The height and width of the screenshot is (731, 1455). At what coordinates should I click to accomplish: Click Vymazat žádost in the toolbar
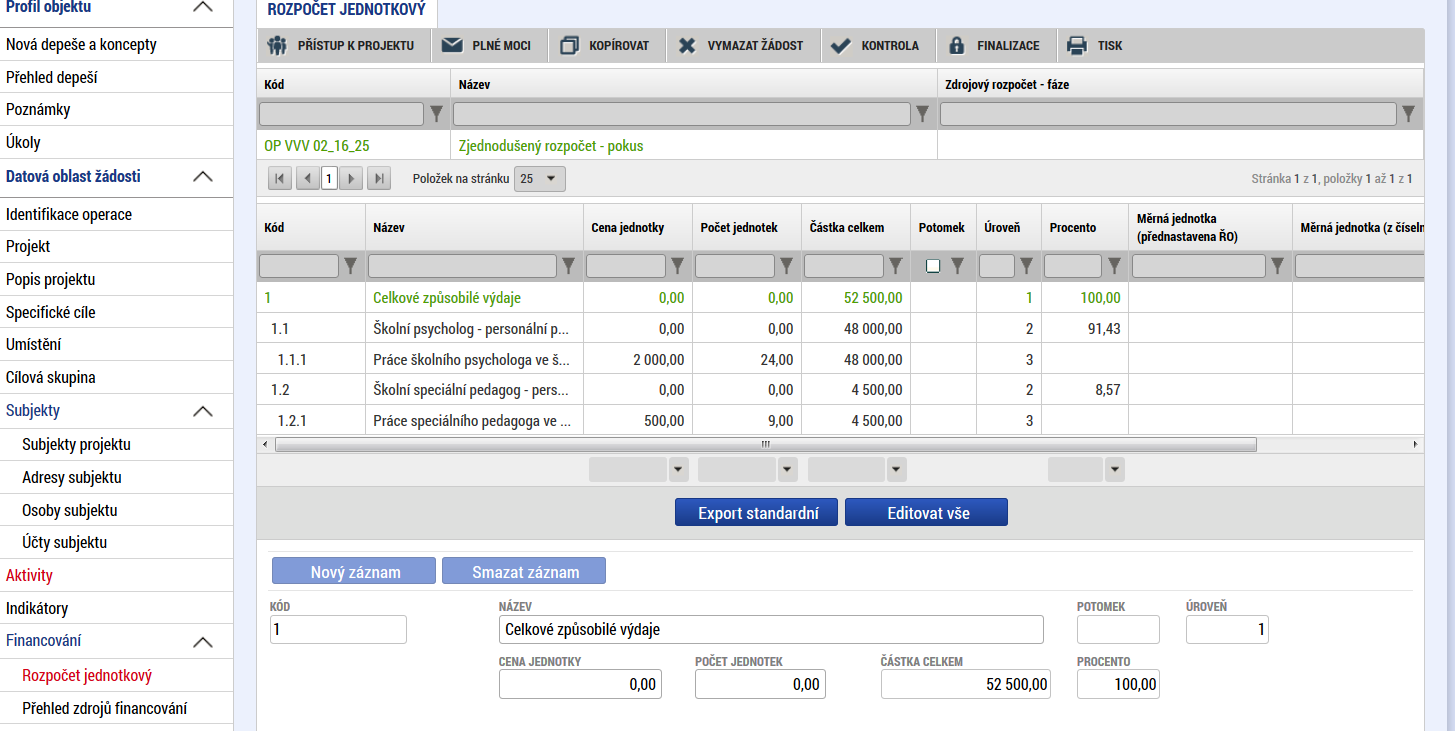742,45
